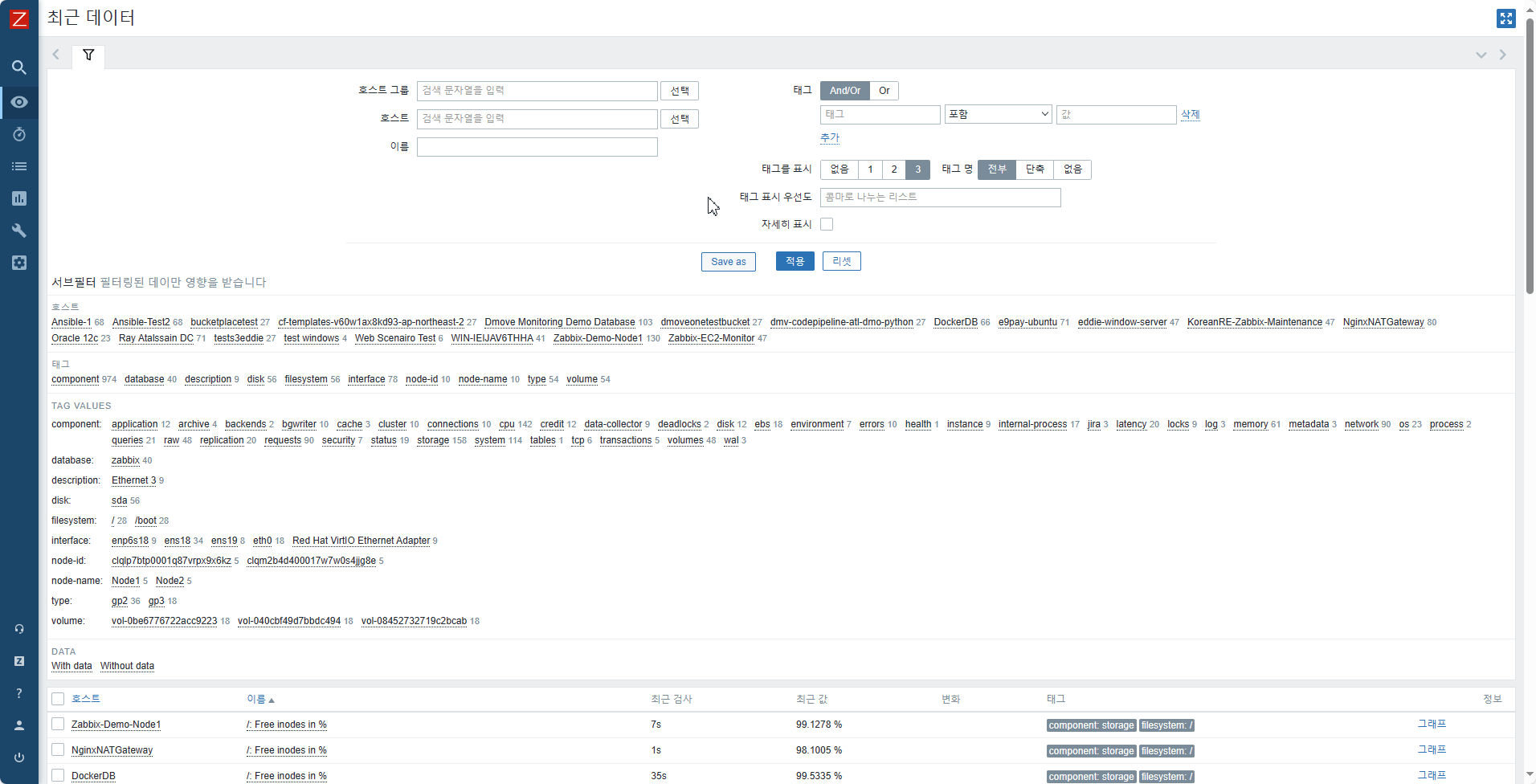The width and height of the screenshot is (1536, 784).
Task: Open the NginxNATGateway host link in table
Action: tap(112, 750)
